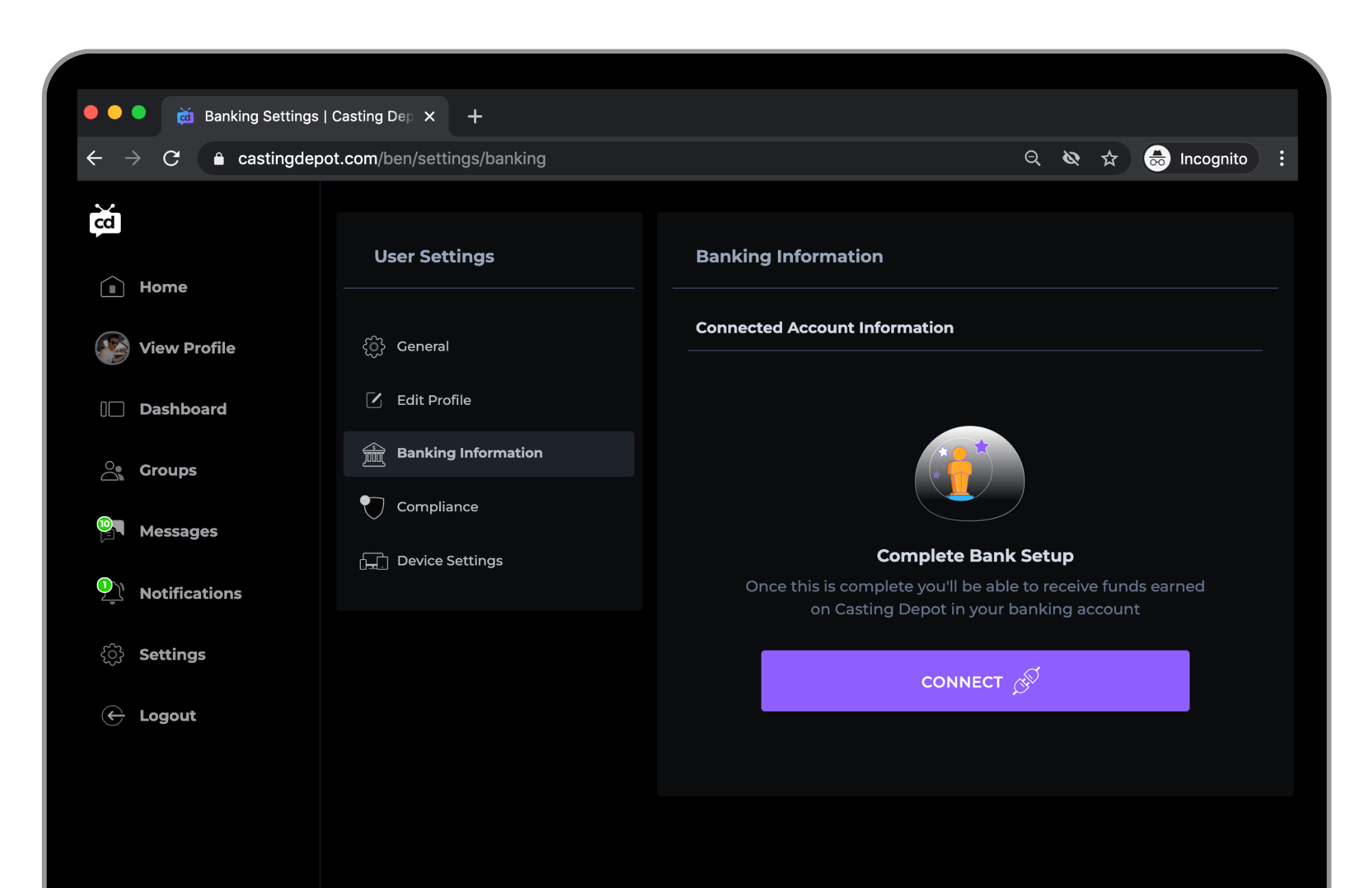Open View Profile link
The height and width of the screenshot is (888, 1372).
tap(187, 348)
